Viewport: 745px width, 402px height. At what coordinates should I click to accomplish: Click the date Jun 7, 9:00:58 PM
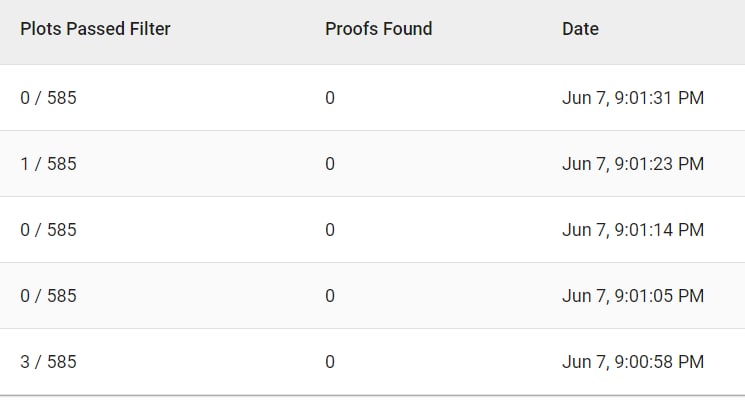pos(633,362)
